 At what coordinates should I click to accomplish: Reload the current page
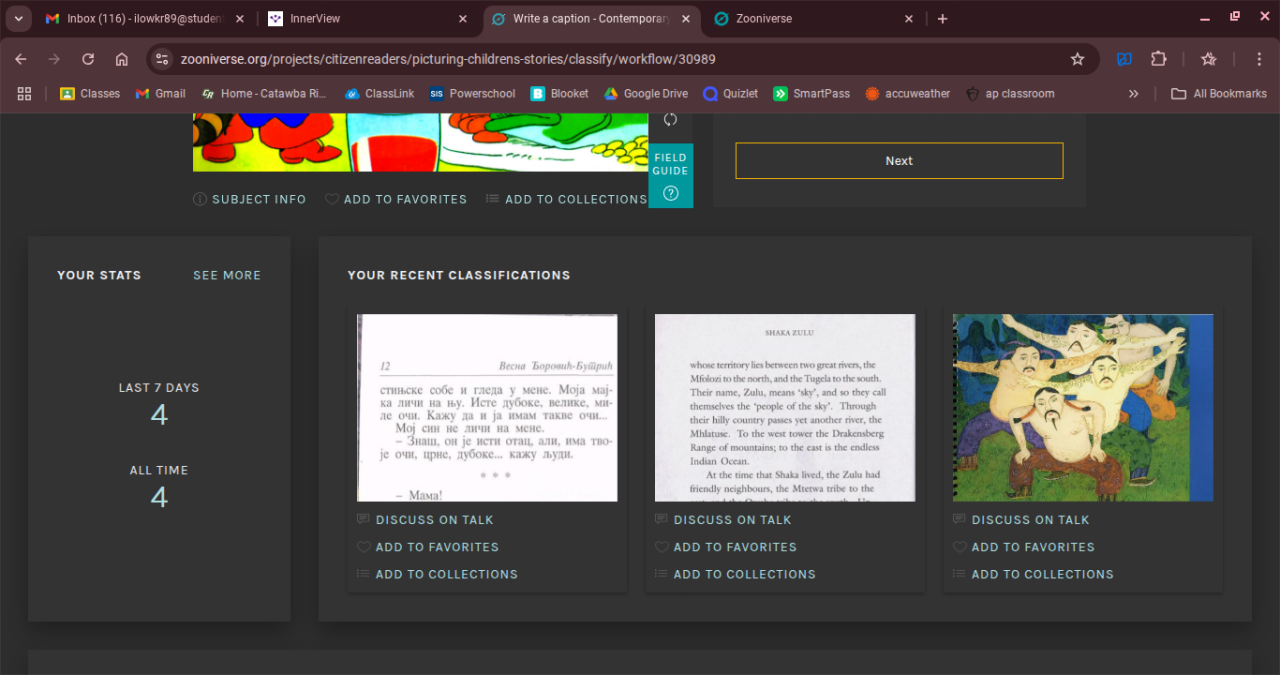click(88, 59)
